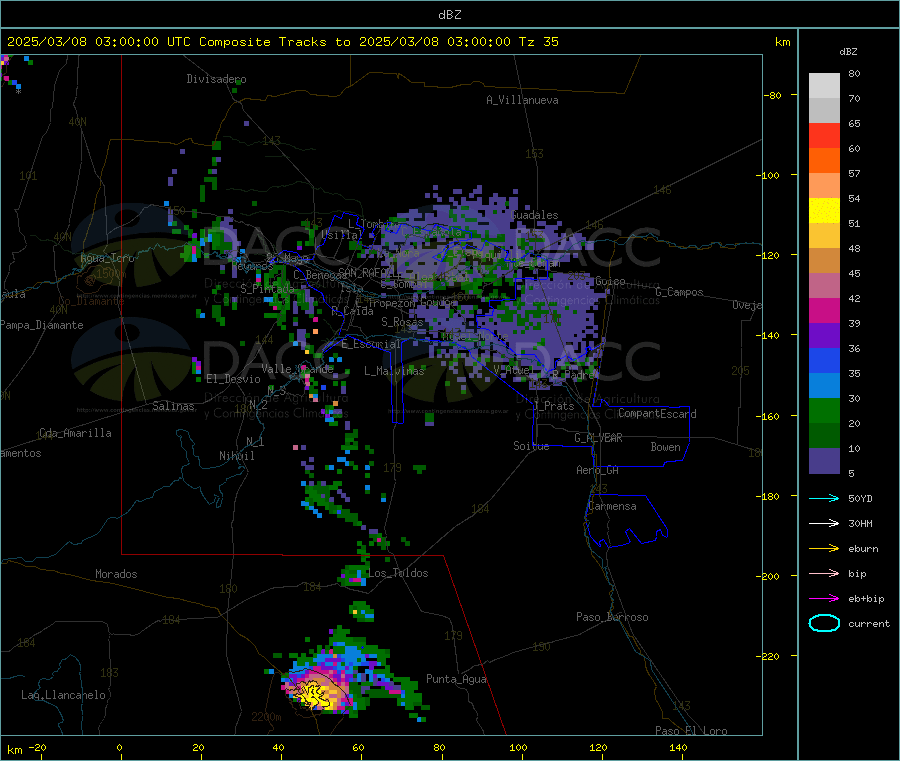The image size is (900, 761).
Task: Click the cyan current ellipse symbol
Action: (x=824, y=623)
